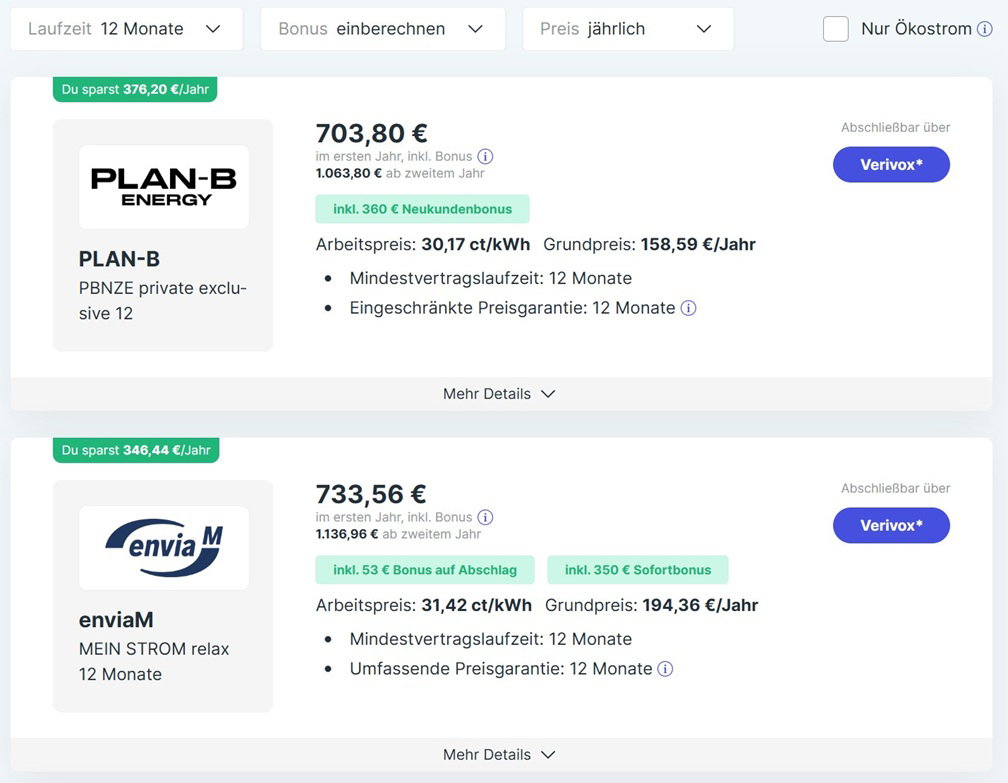Click the enviaM logo
This screenshot has width=1008, height=783.
[164, 548]
